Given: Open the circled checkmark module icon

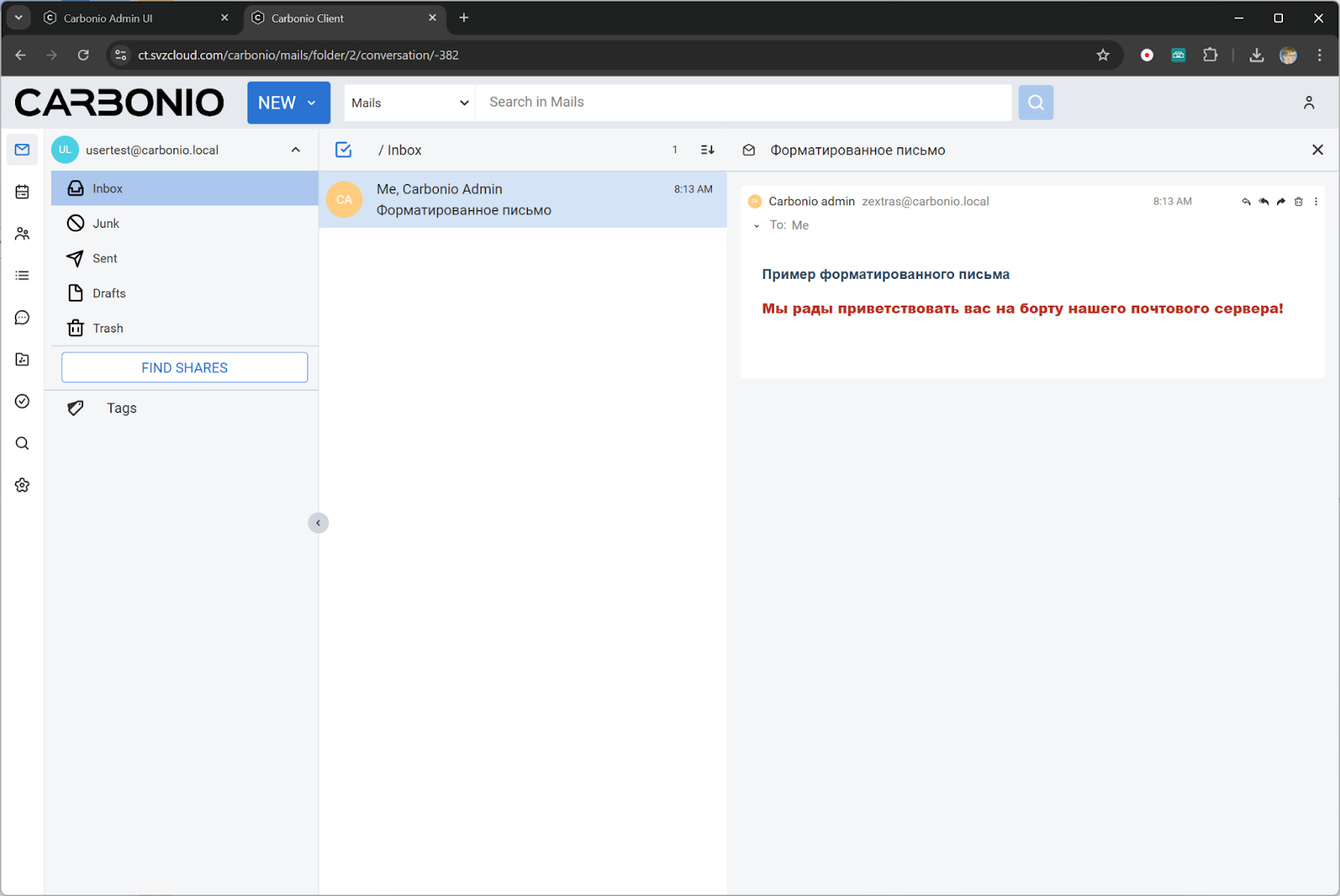Looking at the screenshot, I should point(23,401).
